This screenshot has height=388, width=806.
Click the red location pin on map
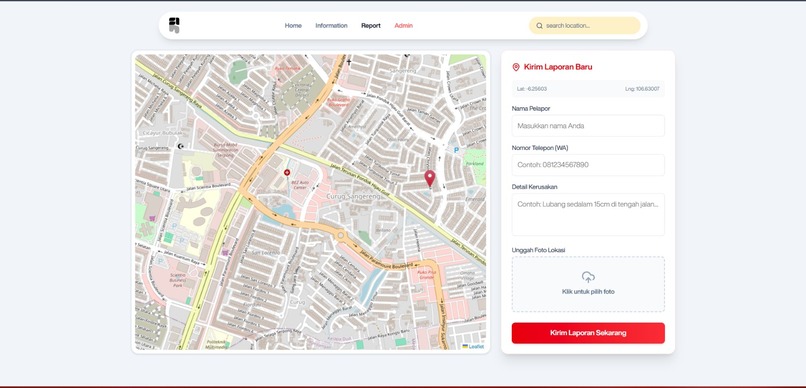(x=430, y=179)
